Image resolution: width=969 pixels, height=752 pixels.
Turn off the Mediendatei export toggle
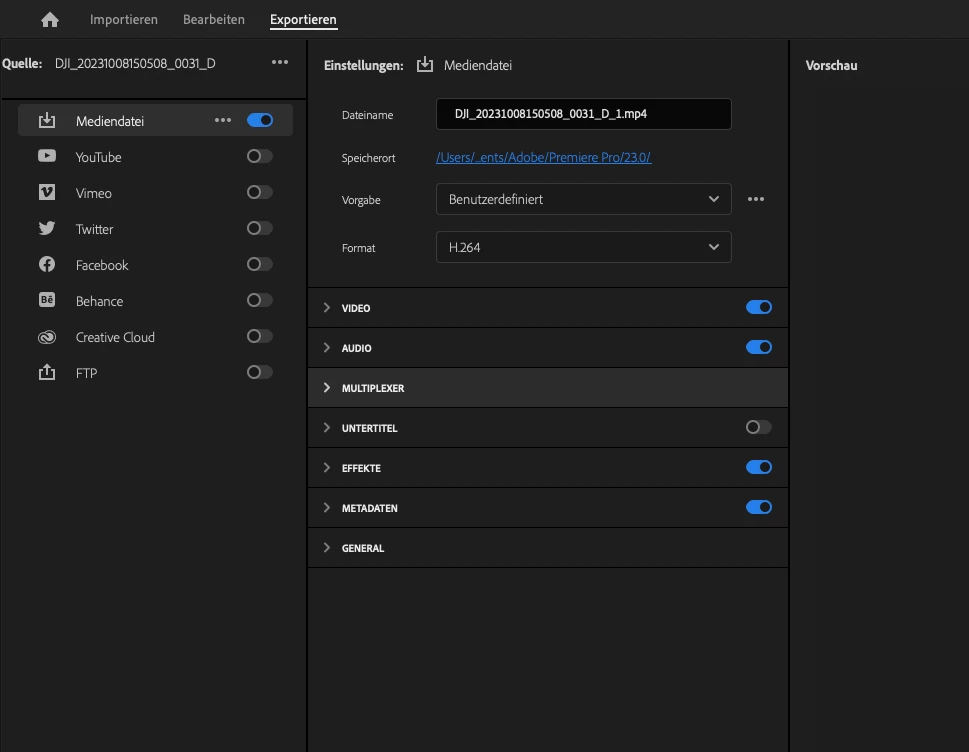point(260,120)
